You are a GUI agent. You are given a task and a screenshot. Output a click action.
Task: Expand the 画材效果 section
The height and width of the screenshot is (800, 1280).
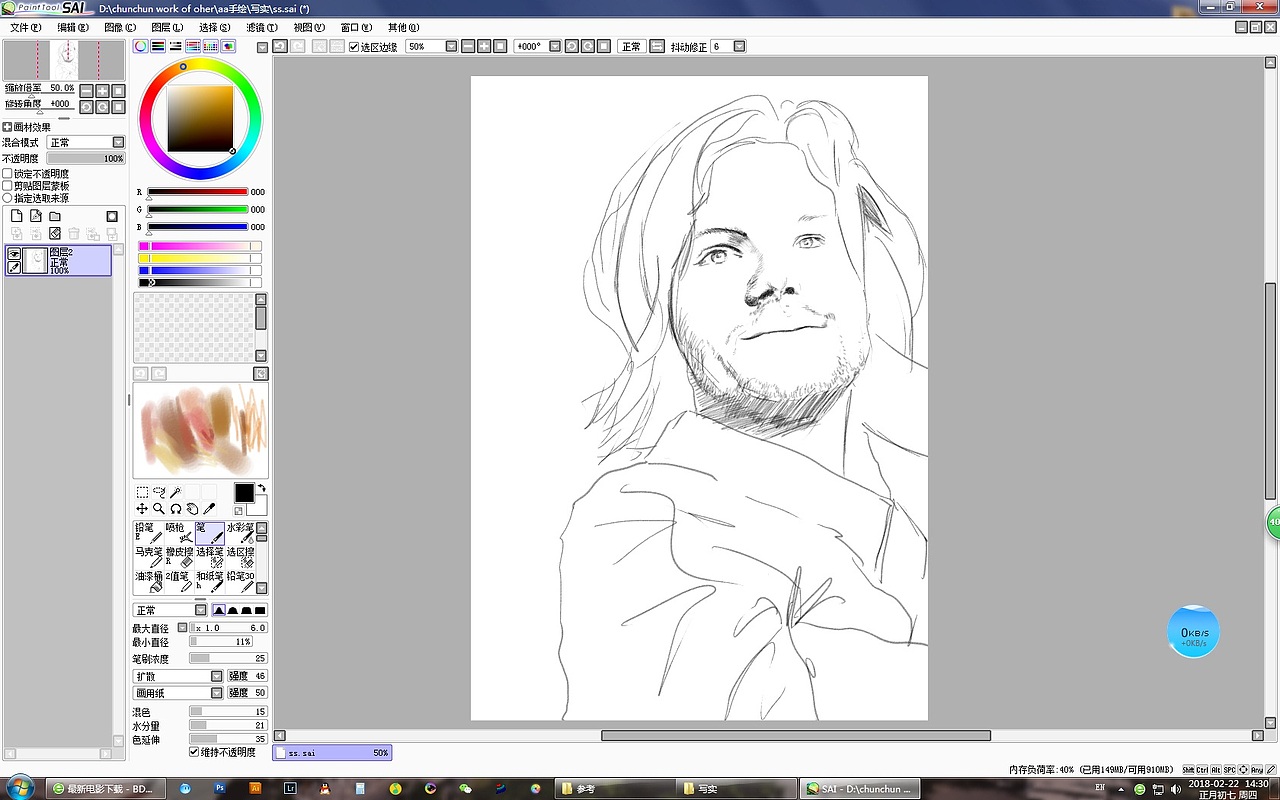[x=7, y=127]
